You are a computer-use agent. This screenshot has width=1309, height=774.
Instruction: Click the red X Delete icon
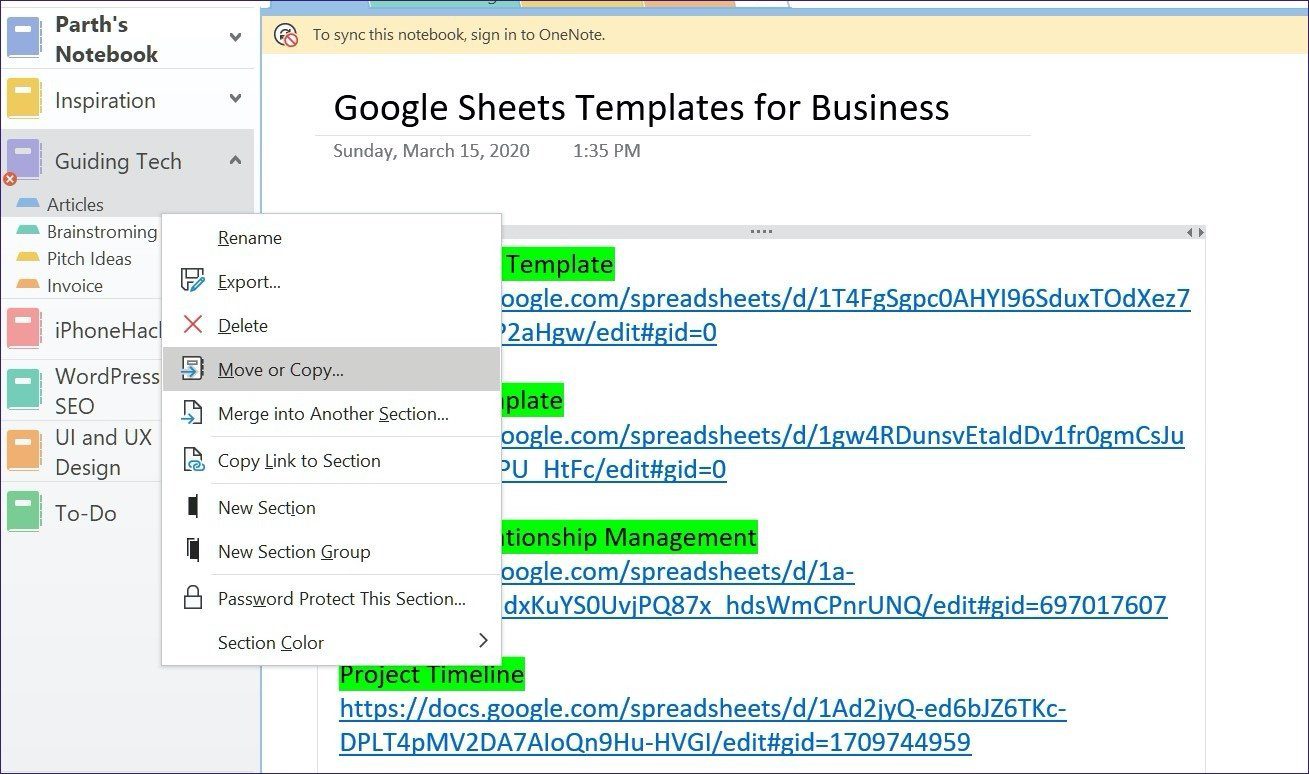pyautogui.click(x=193, y=325)
